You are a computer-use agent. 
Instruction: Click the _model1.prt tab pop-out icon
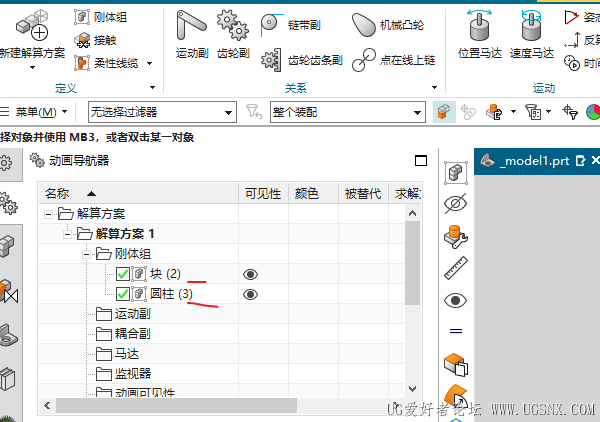click(x=580, y=161)
